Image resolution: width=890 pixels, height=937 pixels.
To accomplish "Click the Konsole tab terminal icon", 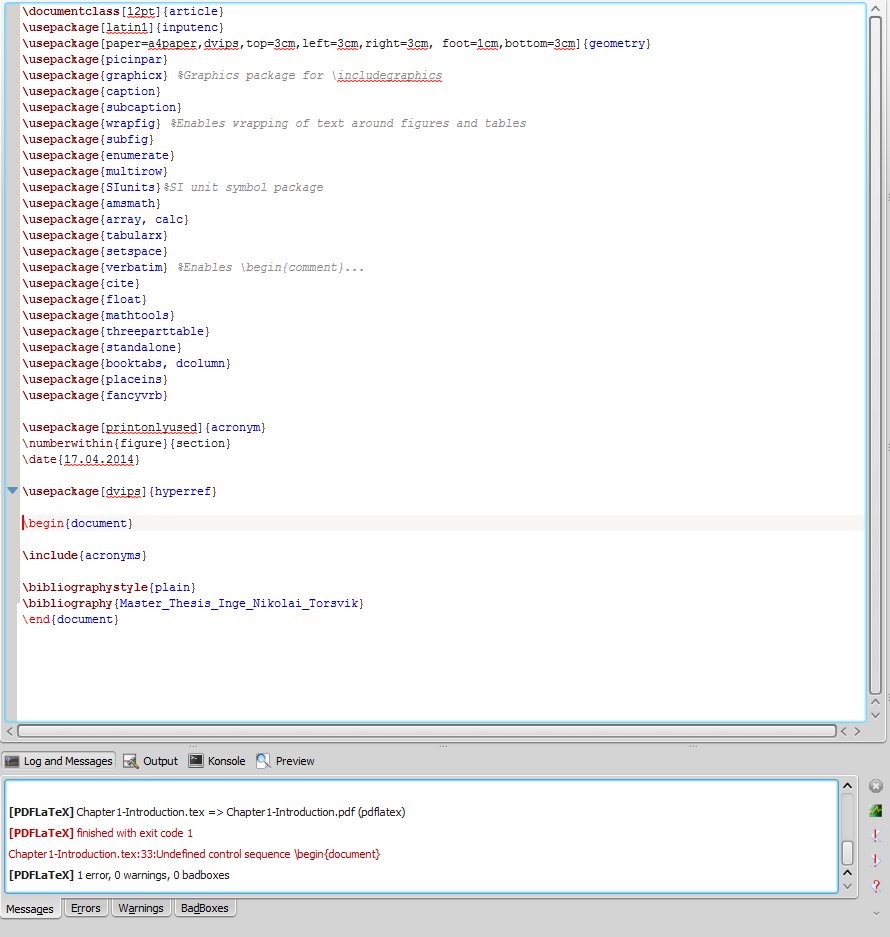I will [196, 760].
